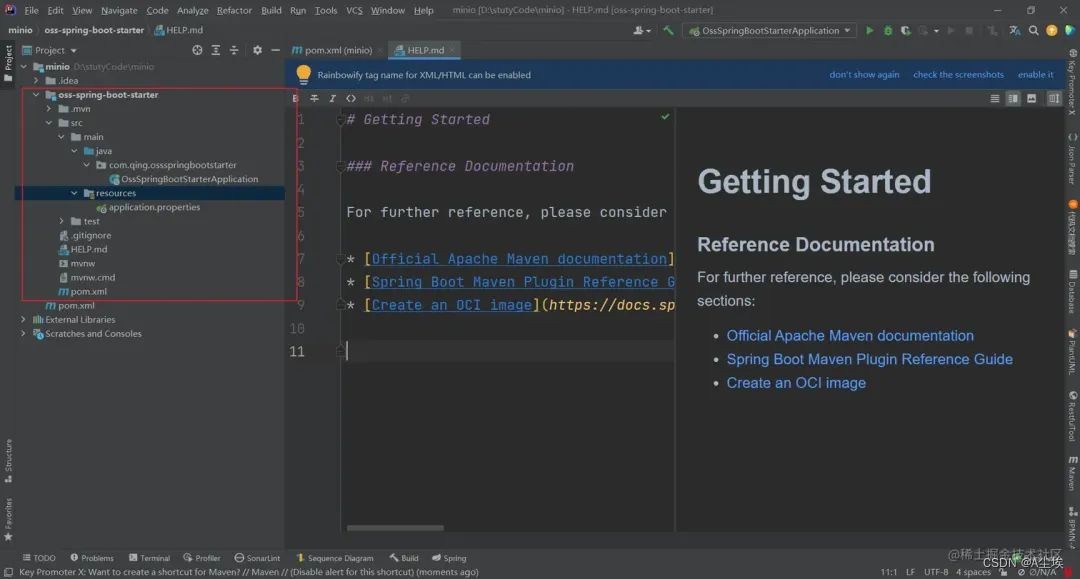This screenshot has width=1080, height=579.
Task: Insert code span using angle brackets icon
Action: tap(351, 99)
